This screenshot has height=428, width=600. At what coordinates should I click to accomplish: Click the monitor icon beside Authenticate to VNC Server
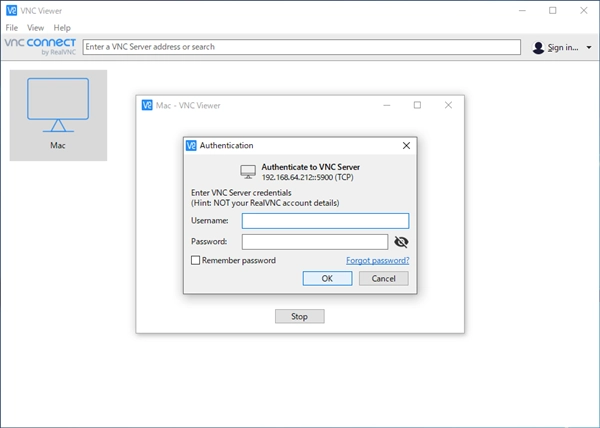coord(248,172)
